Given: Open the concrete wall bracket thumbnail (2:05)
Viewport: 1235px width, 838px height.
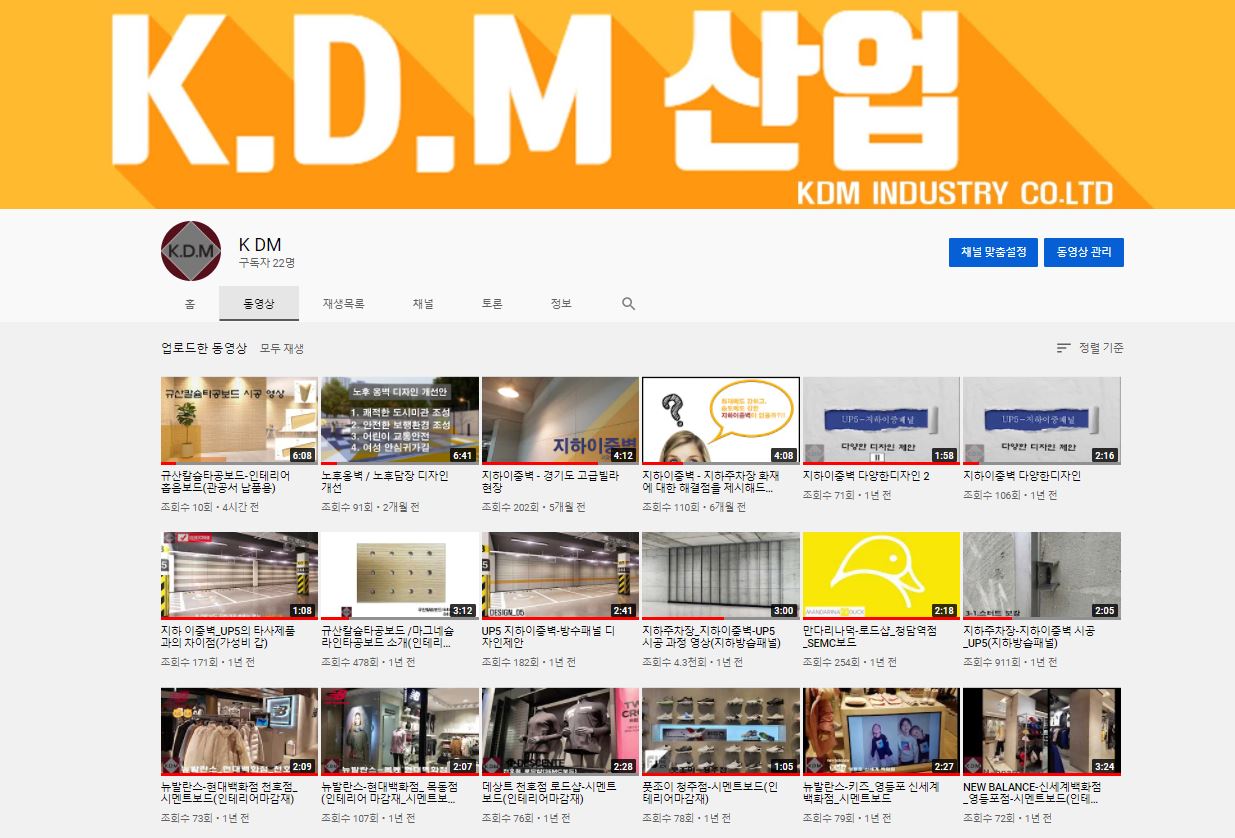Looking at the screenshot, I should pos(1042,576).
